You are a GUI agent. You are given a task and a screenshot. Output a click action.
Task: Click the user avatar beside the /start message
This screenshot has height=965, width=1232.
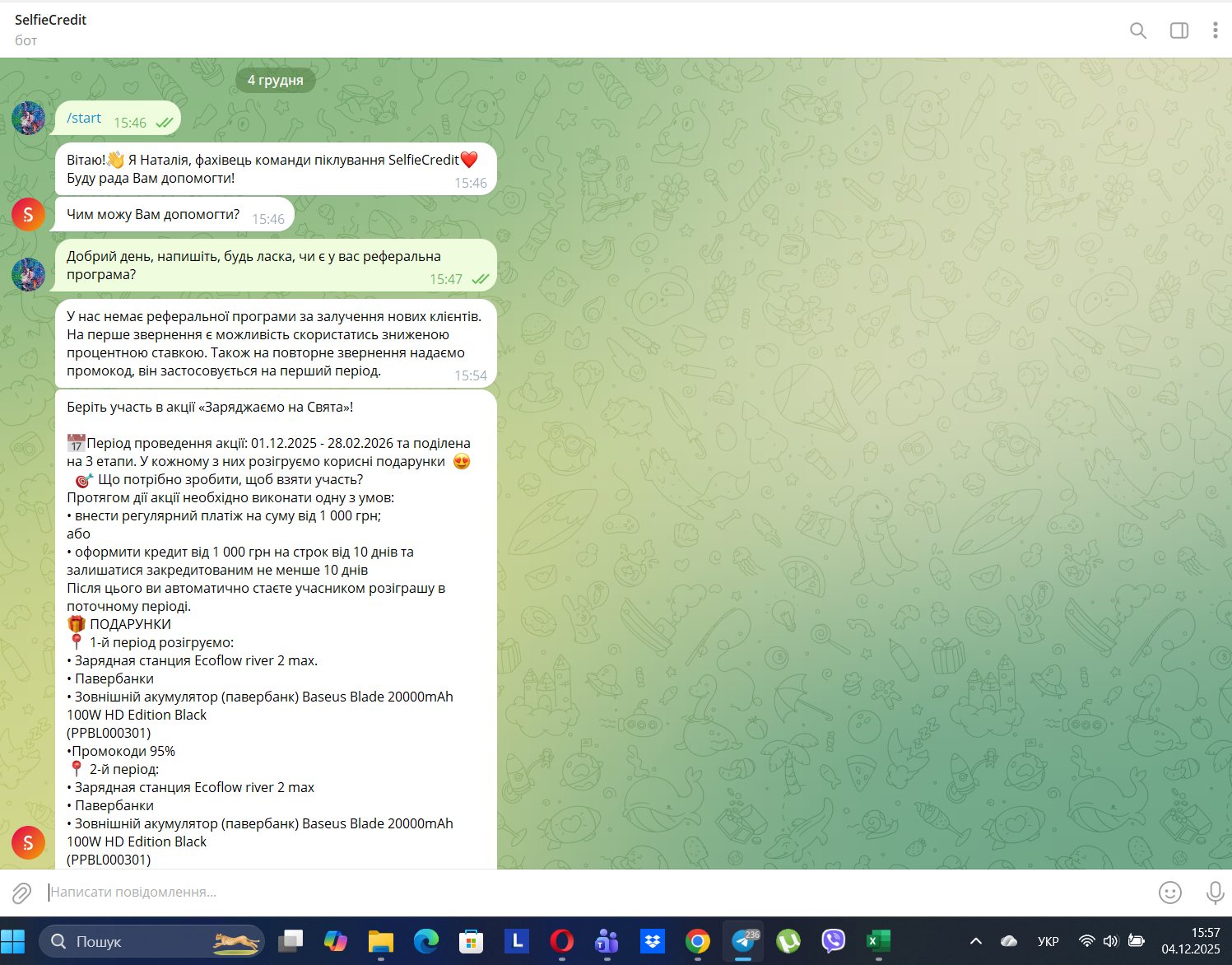tap(29, 118)
